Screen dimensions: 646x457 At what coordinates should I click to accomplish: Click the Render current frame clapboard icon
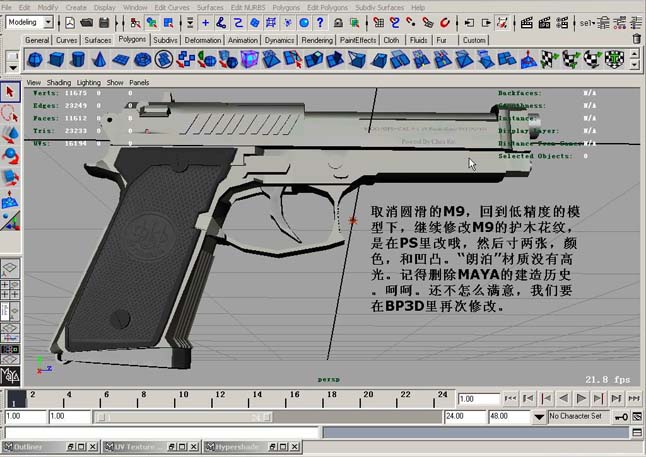click(x=527, y=23)
